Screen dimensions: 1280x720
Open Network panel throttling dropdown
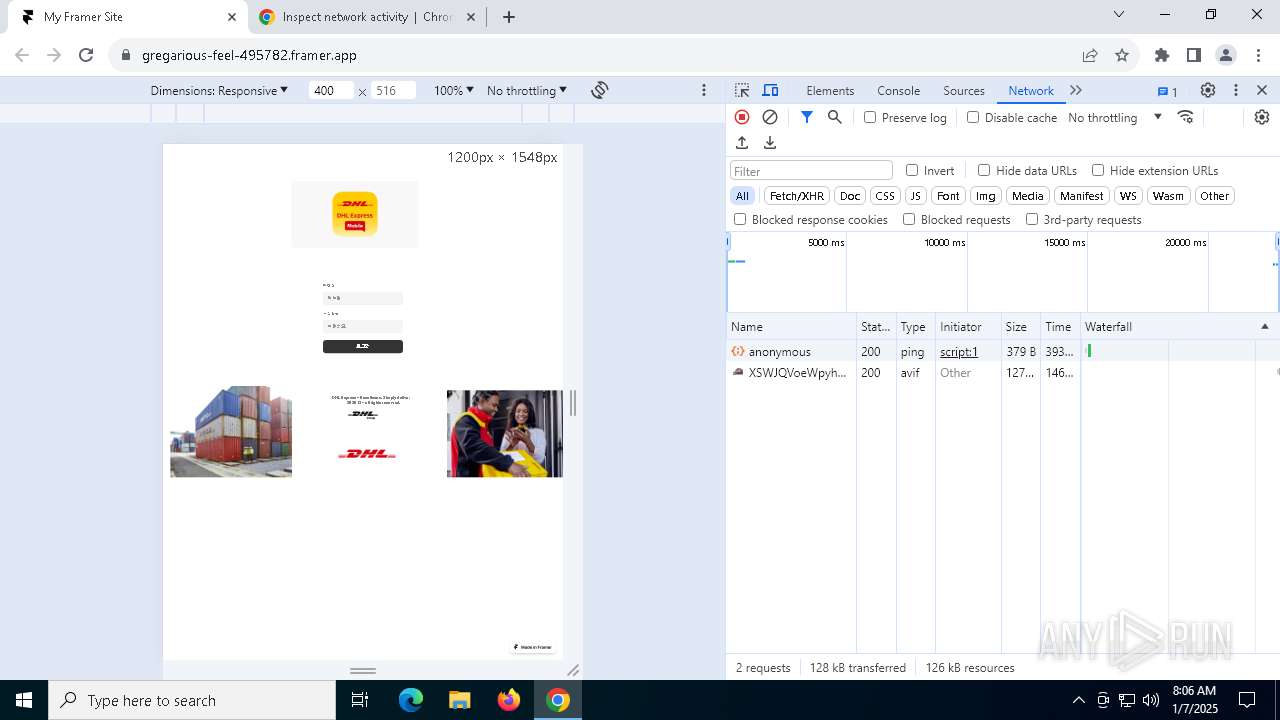click(x=1115, y=117)
